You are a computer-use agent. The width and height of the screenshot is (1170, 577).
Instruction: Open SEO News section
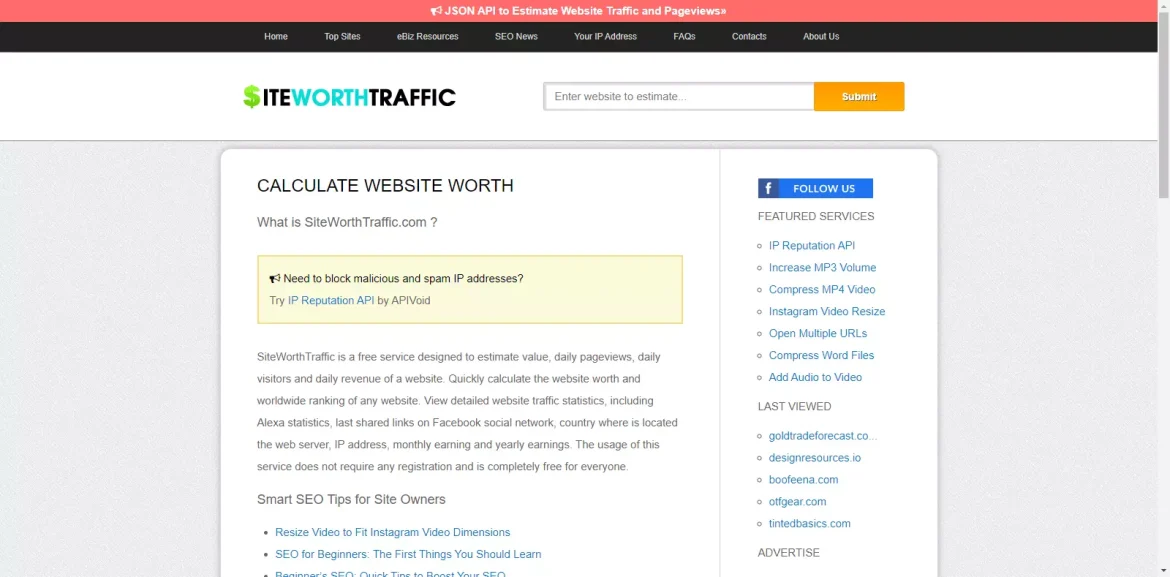click(x=516, y=37)
